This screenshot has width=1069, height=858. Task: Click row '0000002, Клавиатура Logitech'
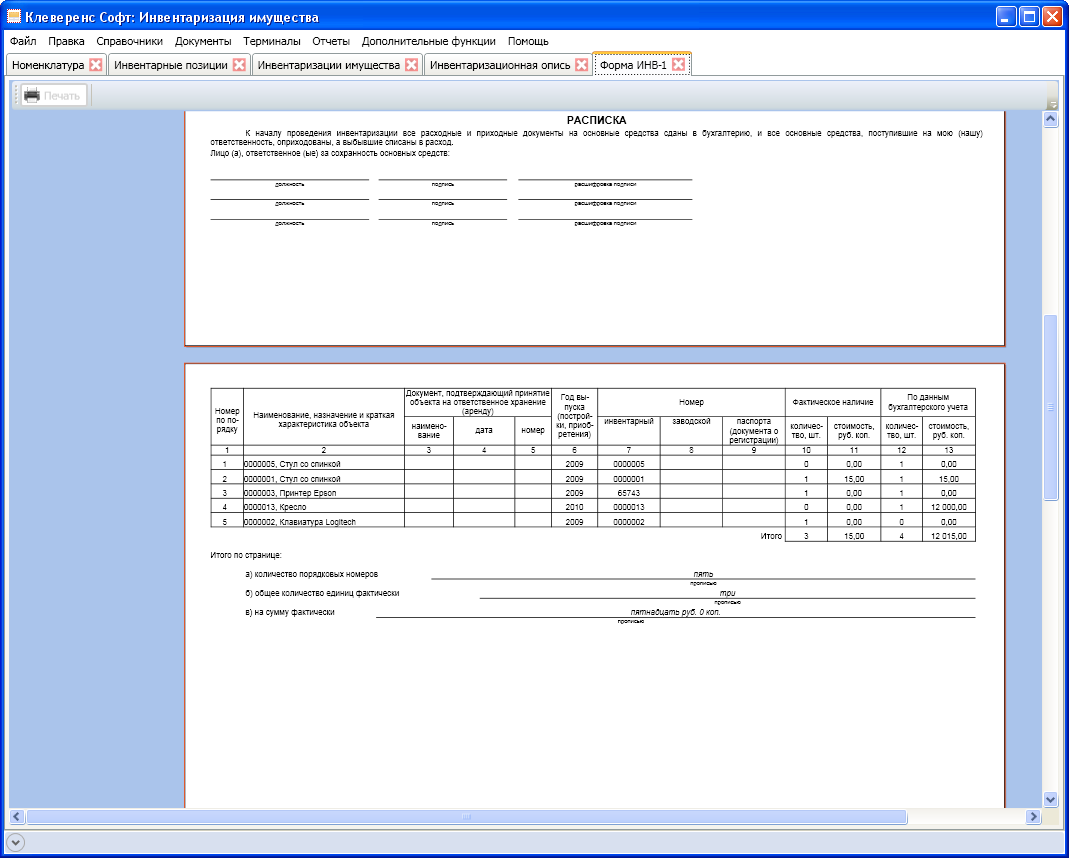(592, 521)
